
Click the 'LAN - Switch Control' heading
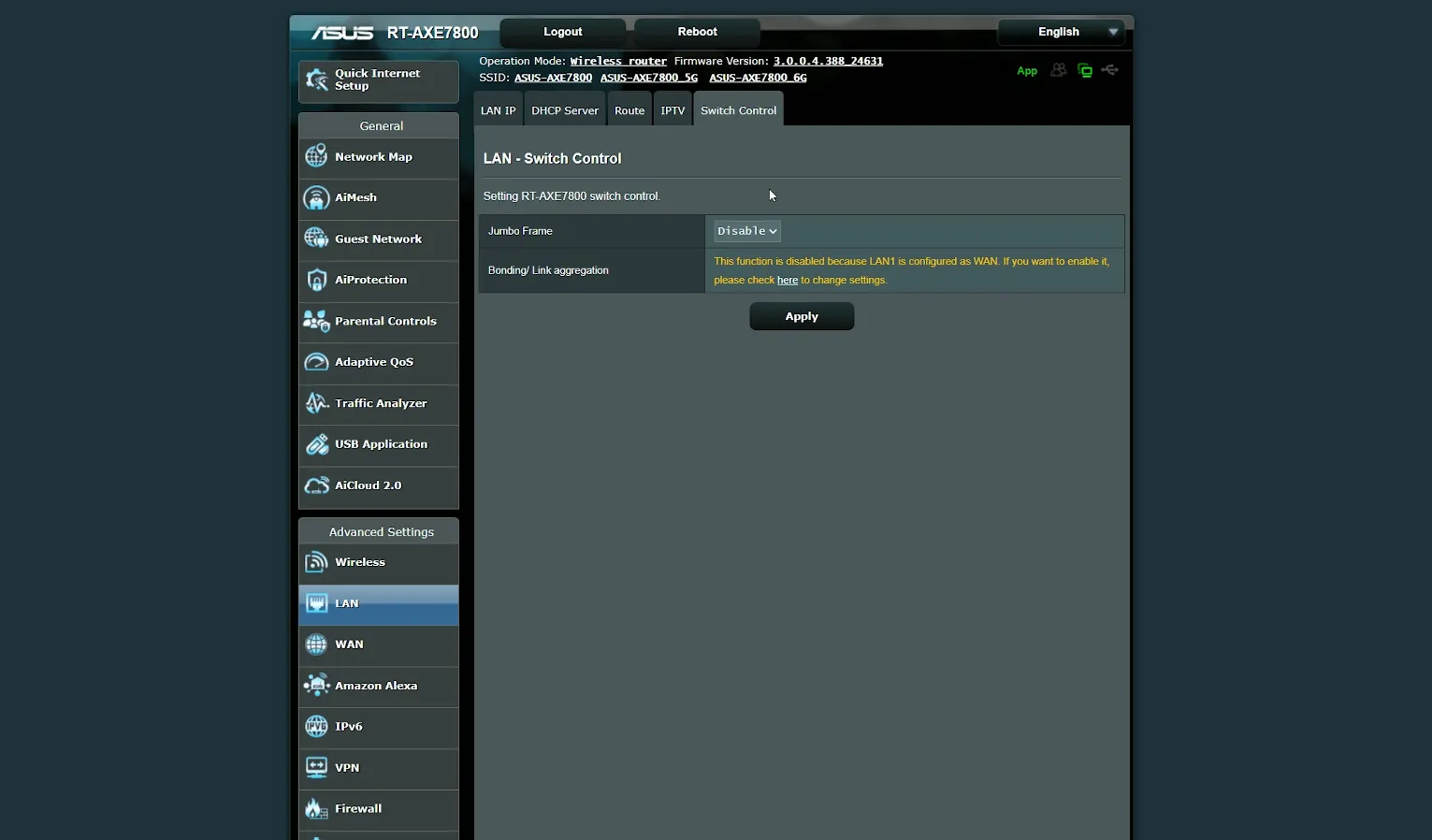click(x=552, y=159)
